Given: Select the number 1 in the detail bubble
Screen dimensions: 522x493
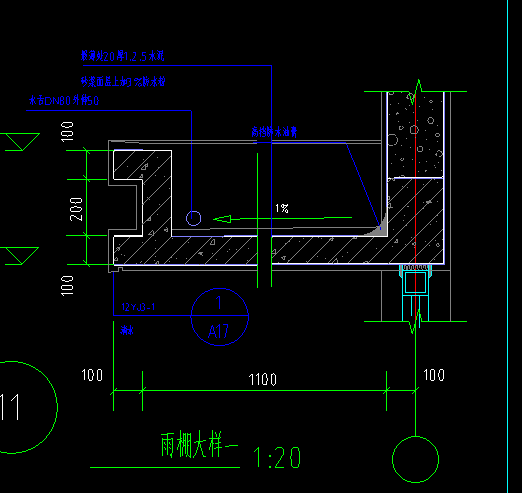Looking at the screenshot, I should click(219, 303).
